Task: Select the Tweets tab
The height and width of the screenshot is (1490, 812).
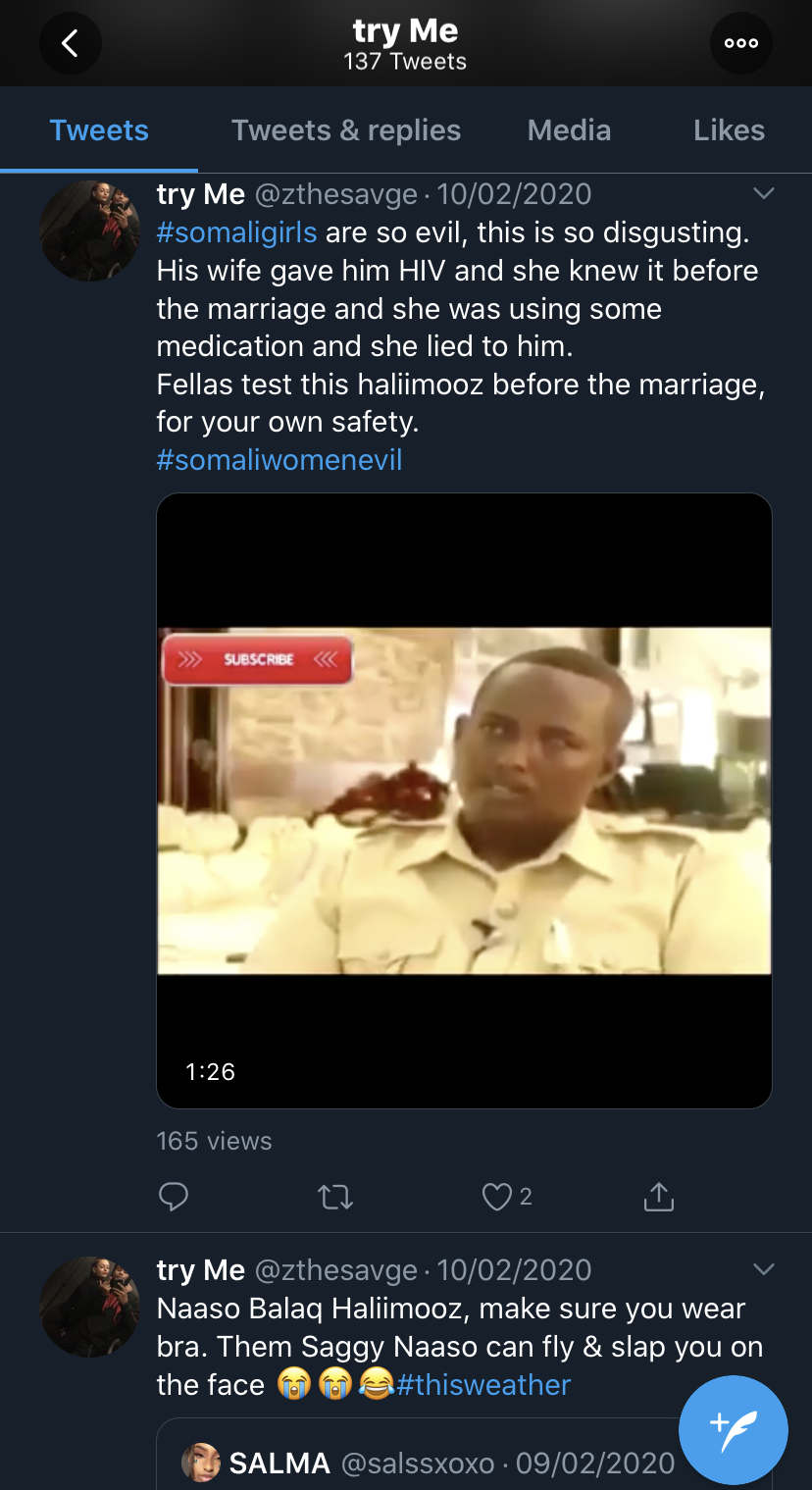Action: click(x=99, y=130)
